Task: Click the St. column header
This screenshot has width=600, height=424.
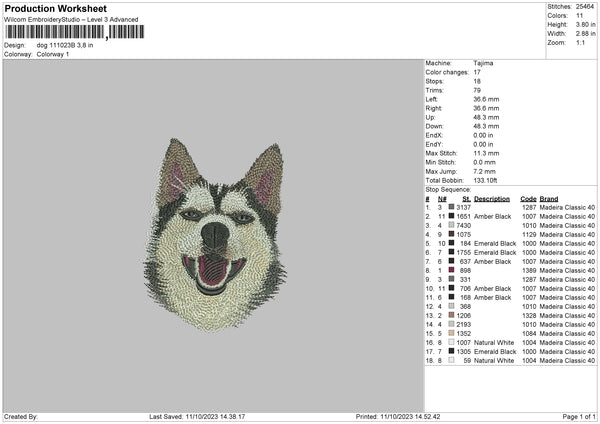Action: coord(466,198)
